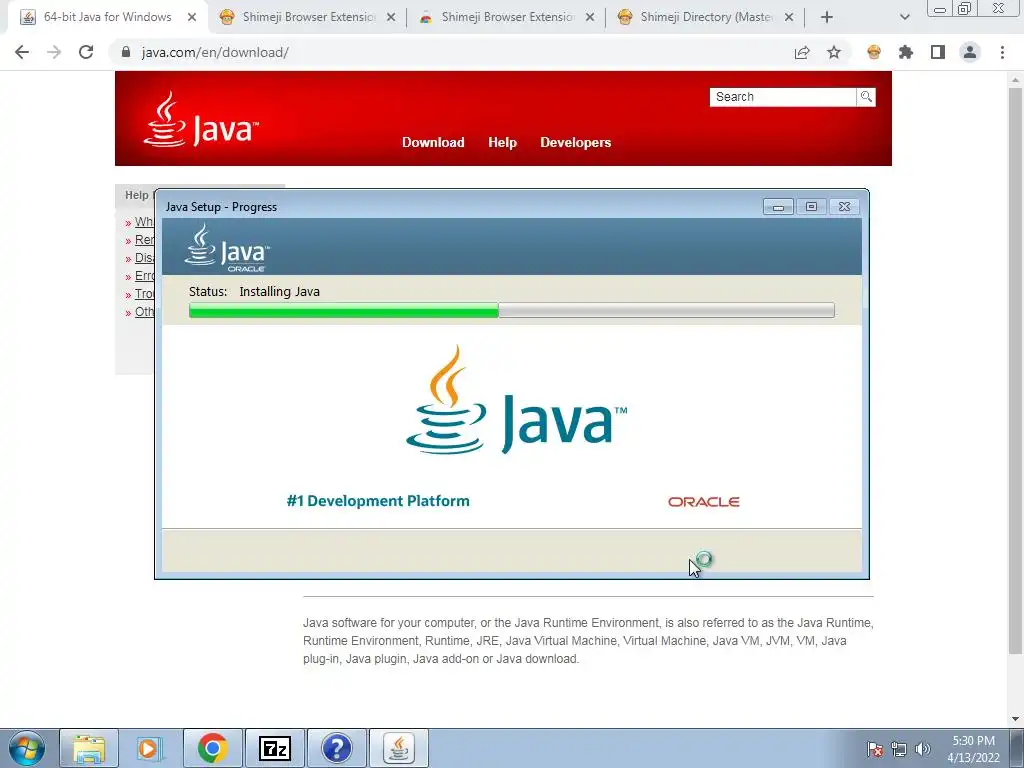Click 'Installing Java' status text

pos(280,291)
